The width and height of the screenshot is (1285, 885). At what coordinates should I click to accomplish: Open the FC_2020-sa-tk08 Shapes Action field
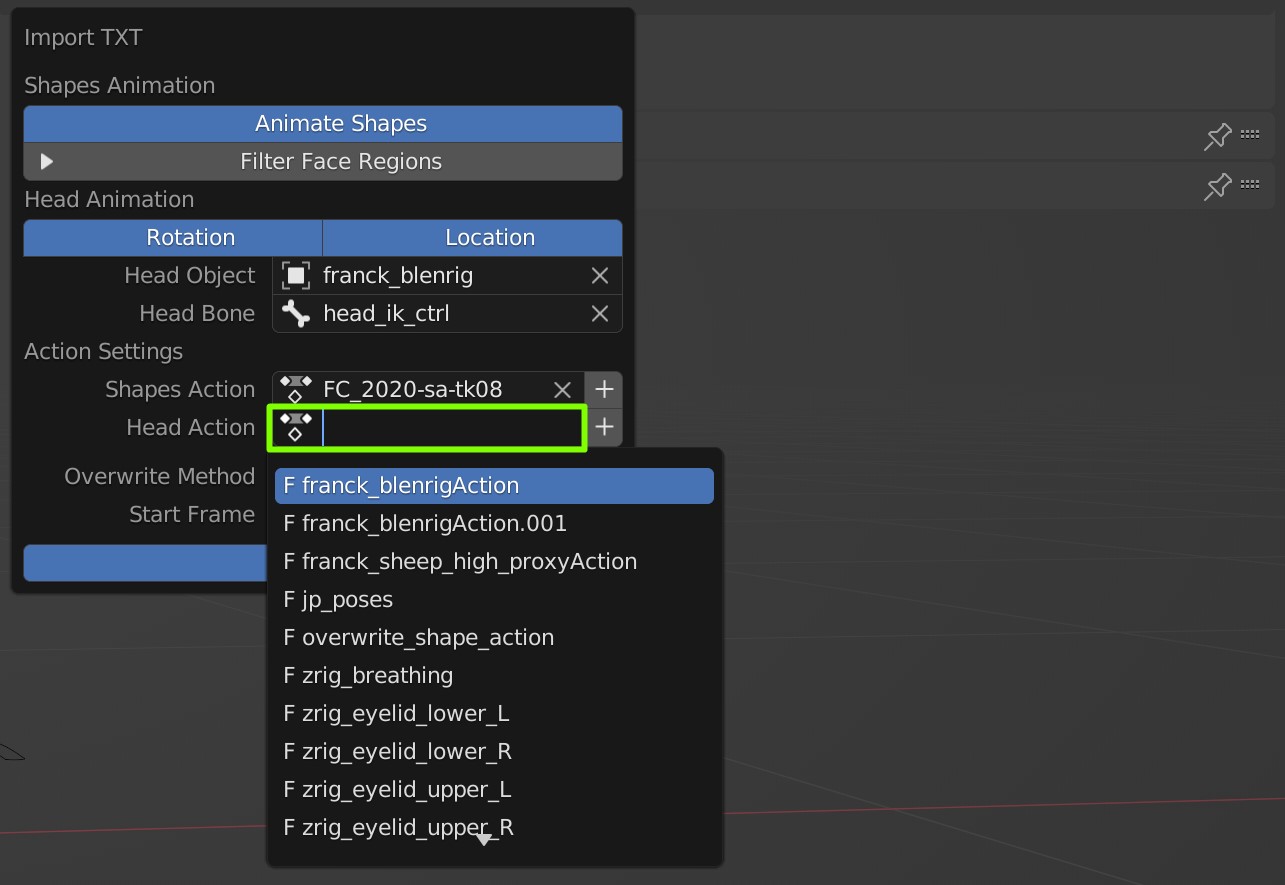[x=430, y=390]
